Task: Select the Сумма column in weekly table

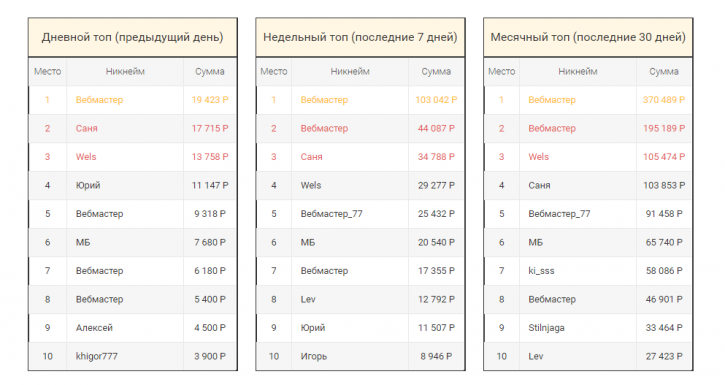Action: coord(436,72)
